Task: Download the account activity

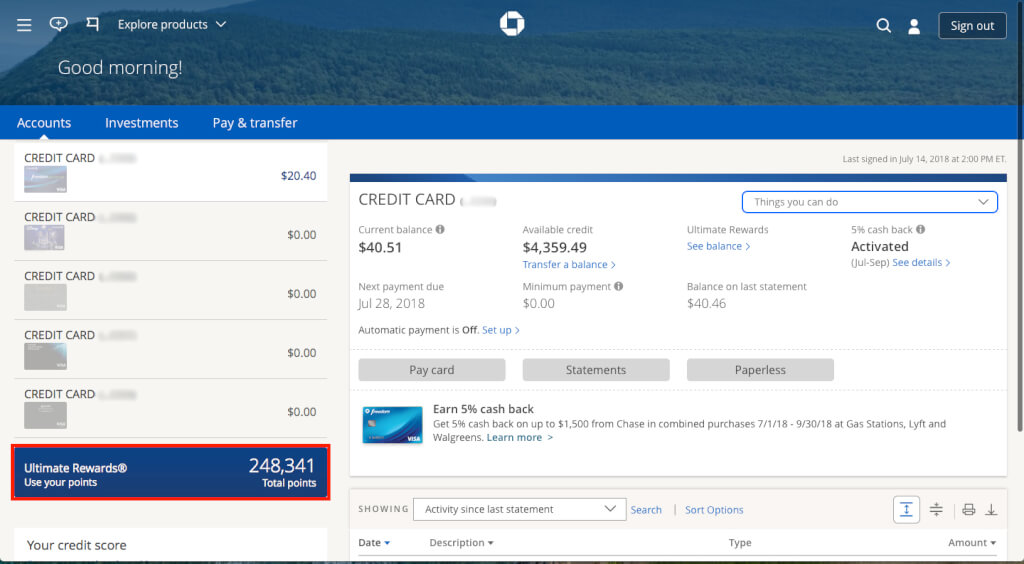Action: pos(991,509)
